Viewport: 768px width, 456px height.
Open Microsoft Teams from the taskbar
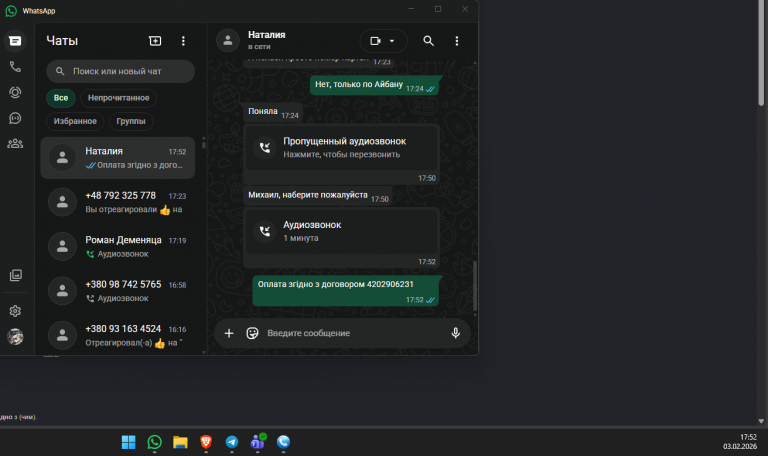[258, 442]
